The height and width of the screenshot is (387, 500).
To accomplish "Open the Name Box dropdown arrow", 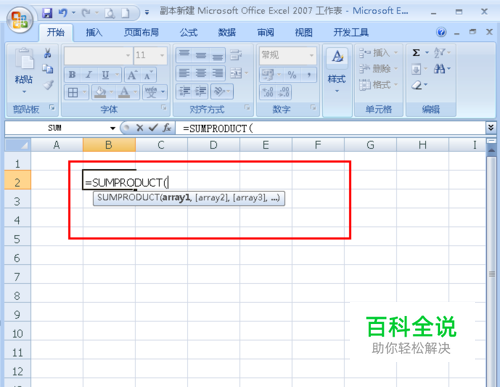I will pos(113,128).
